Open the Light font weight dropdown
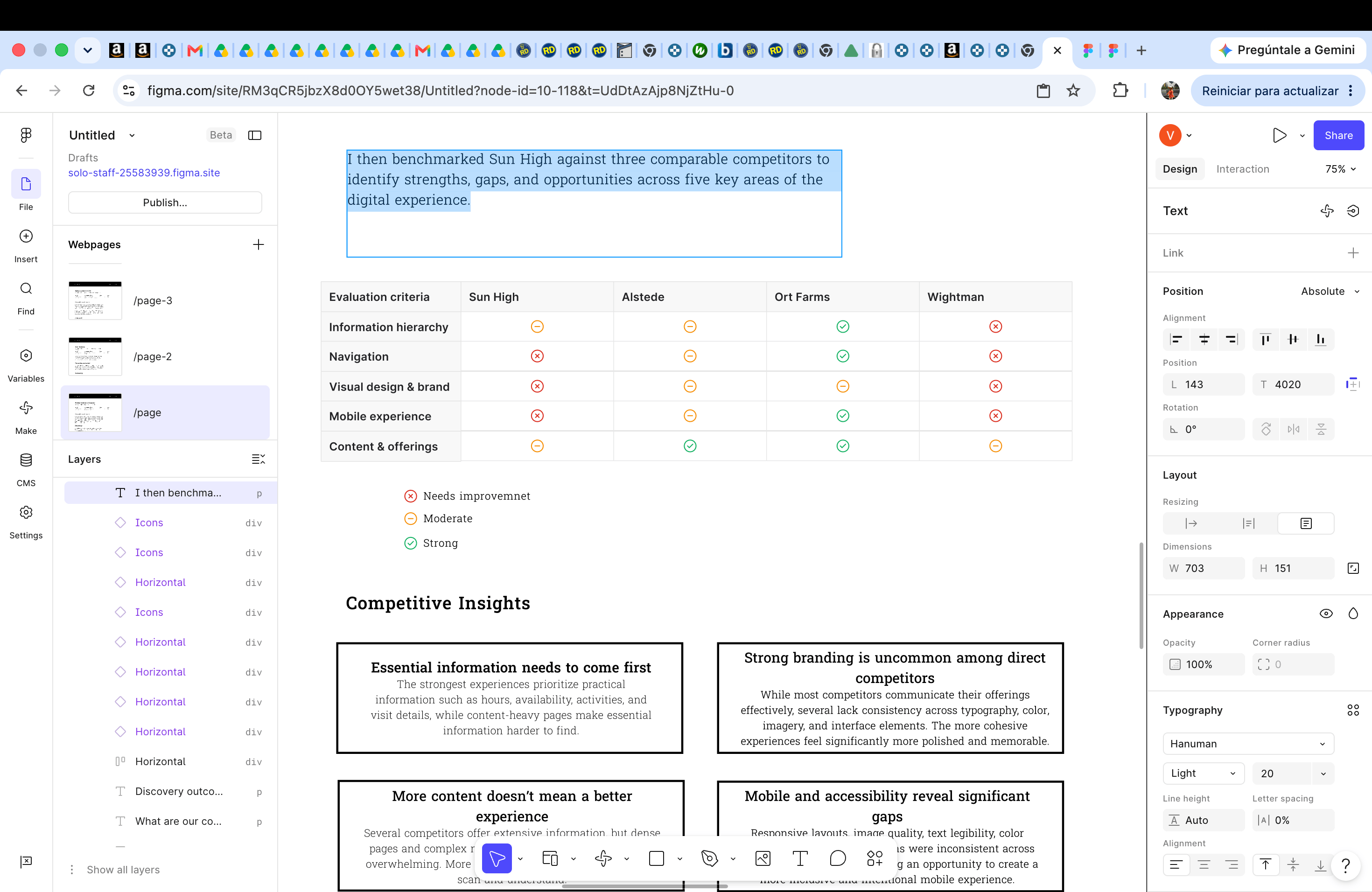Viewport: 1372px width, 892px height. [1204, 774]
